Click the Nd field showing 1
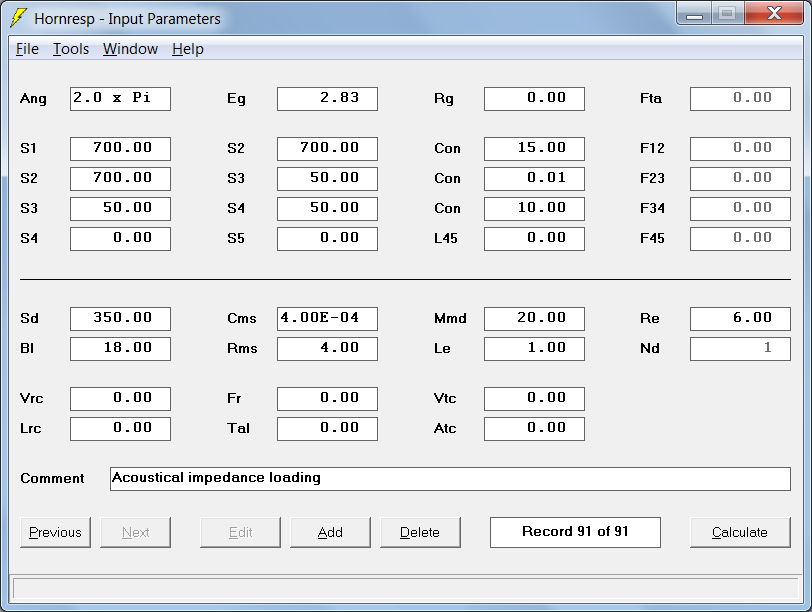Viewport: 812px width, 612px height. pyautogui.click(x=741, y=349)
